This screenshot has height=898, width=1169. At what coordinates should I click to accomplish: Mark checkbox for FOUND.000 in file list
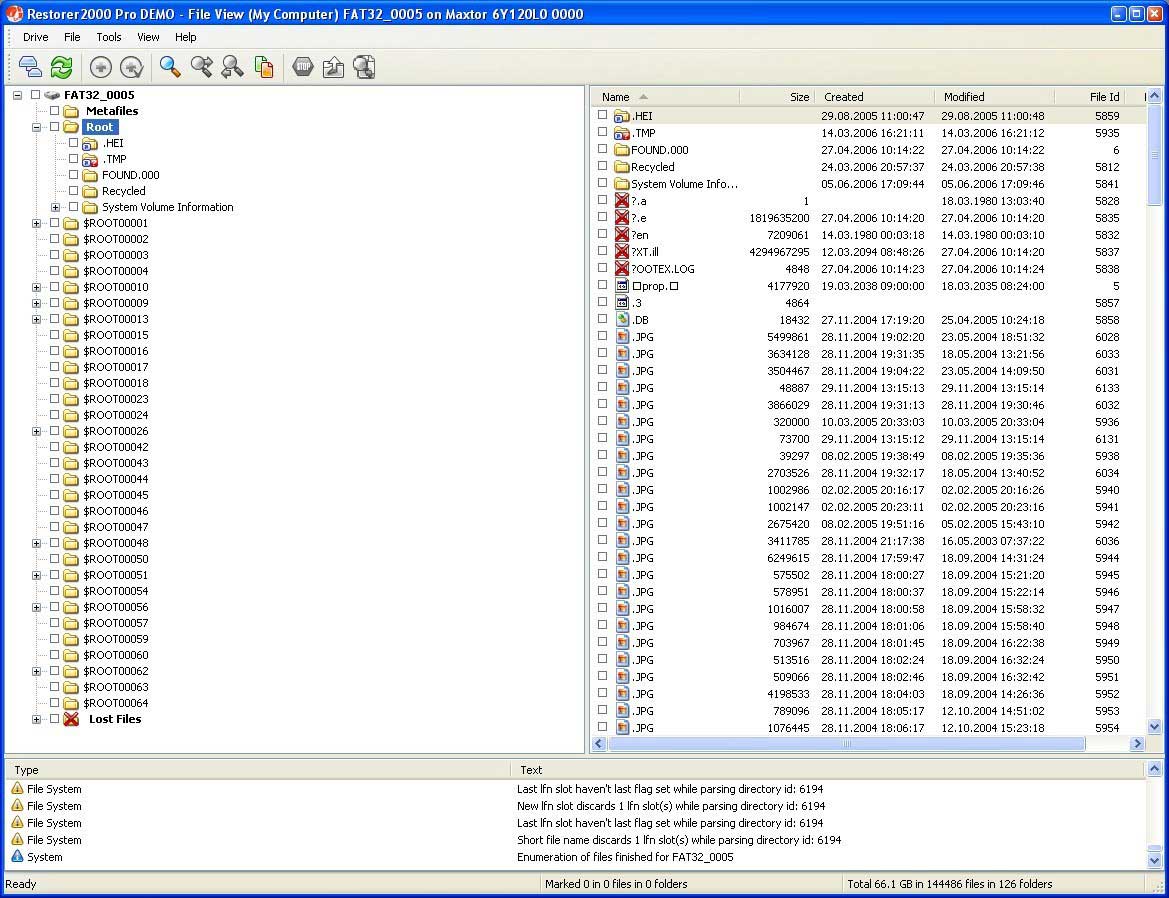602,149
